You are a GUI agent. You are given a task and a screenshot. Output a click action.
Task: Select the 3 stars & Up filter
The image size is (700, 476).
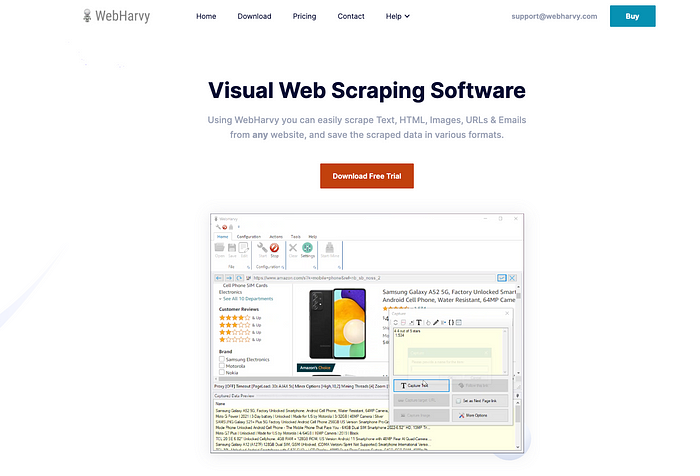240,325
